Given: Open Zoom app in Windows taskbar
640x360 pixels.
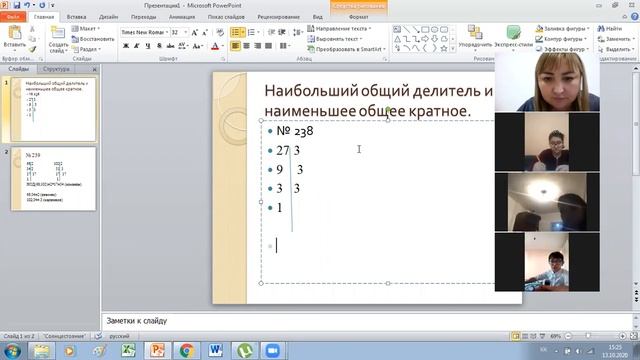Looking at the screenshot, I should [x=272, y=351].
